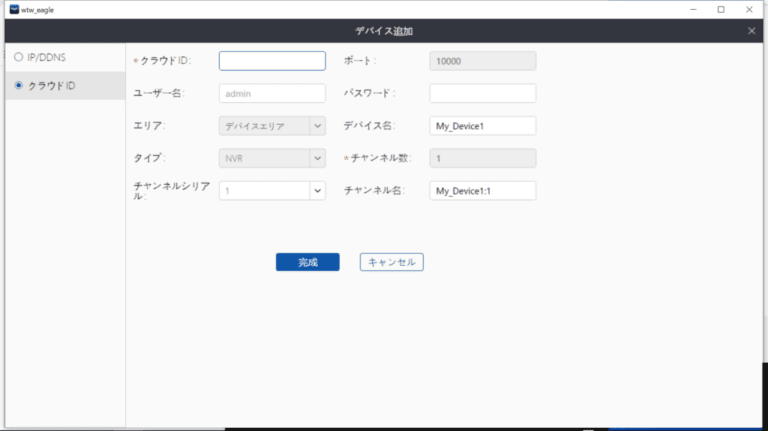Expand the チャンネルシリアル dropdown
The width and height of the screenshot is (768, 431).
(317, 190)
